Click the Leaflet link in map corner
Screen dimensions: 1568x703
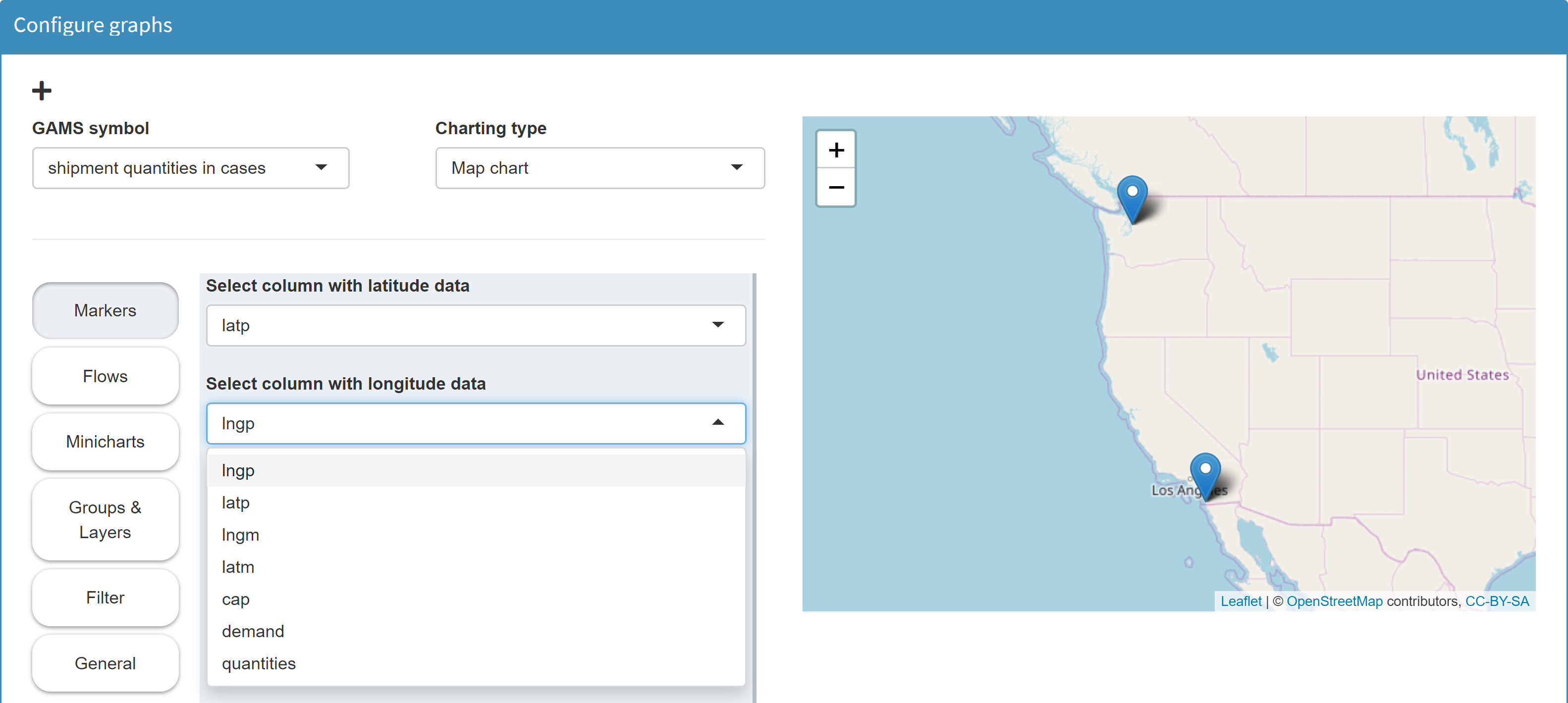point(1241,601)
